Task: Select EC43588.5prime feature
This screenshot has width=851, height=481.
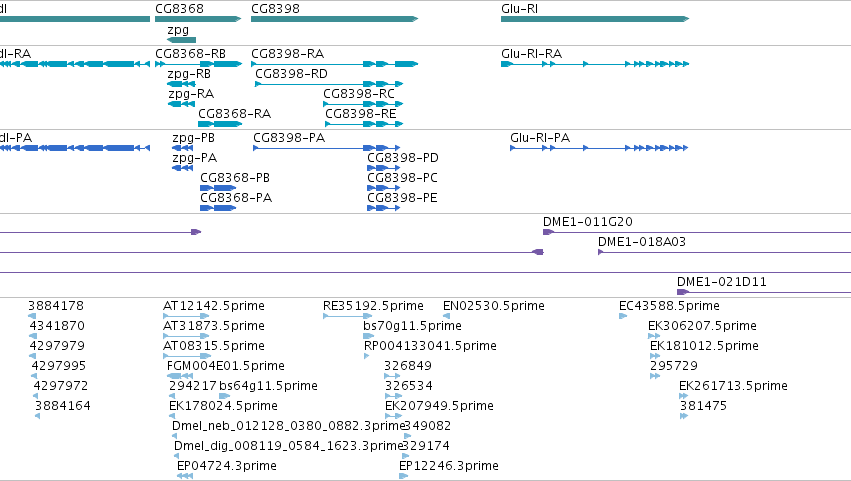Action: tap(623, 317)
